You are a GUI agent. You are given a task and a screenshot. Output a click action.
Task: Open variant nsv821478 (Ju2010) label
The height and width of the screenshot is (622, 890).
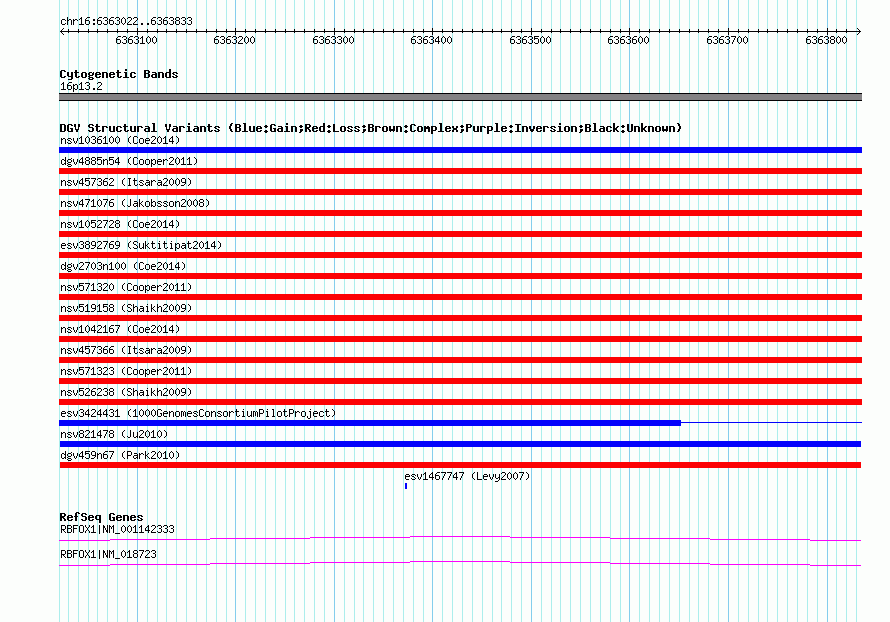tap(114, 434)
